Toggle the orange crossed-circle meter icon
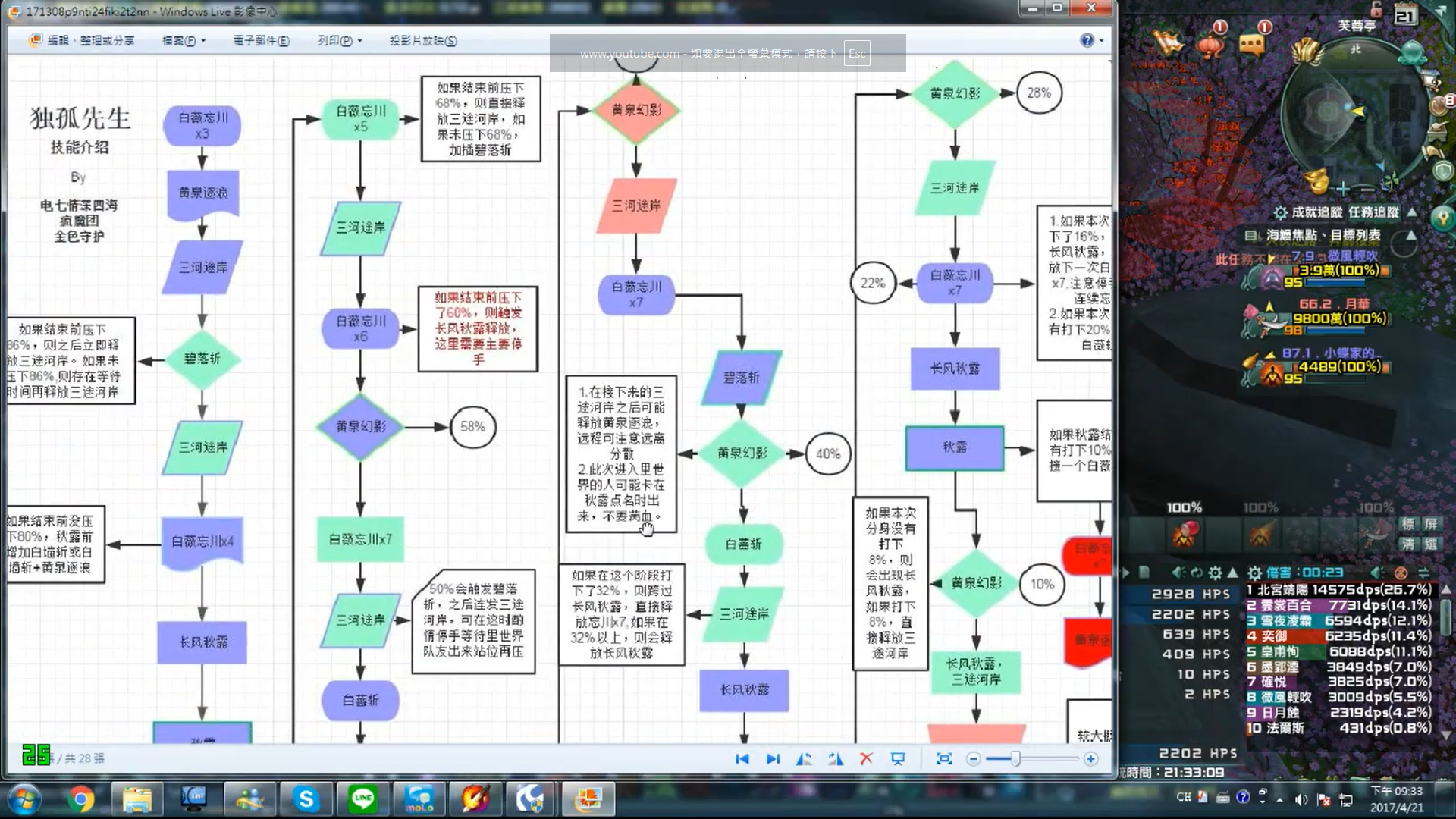The width and height of the screenshot is (1456, 819). (1401, 573)
